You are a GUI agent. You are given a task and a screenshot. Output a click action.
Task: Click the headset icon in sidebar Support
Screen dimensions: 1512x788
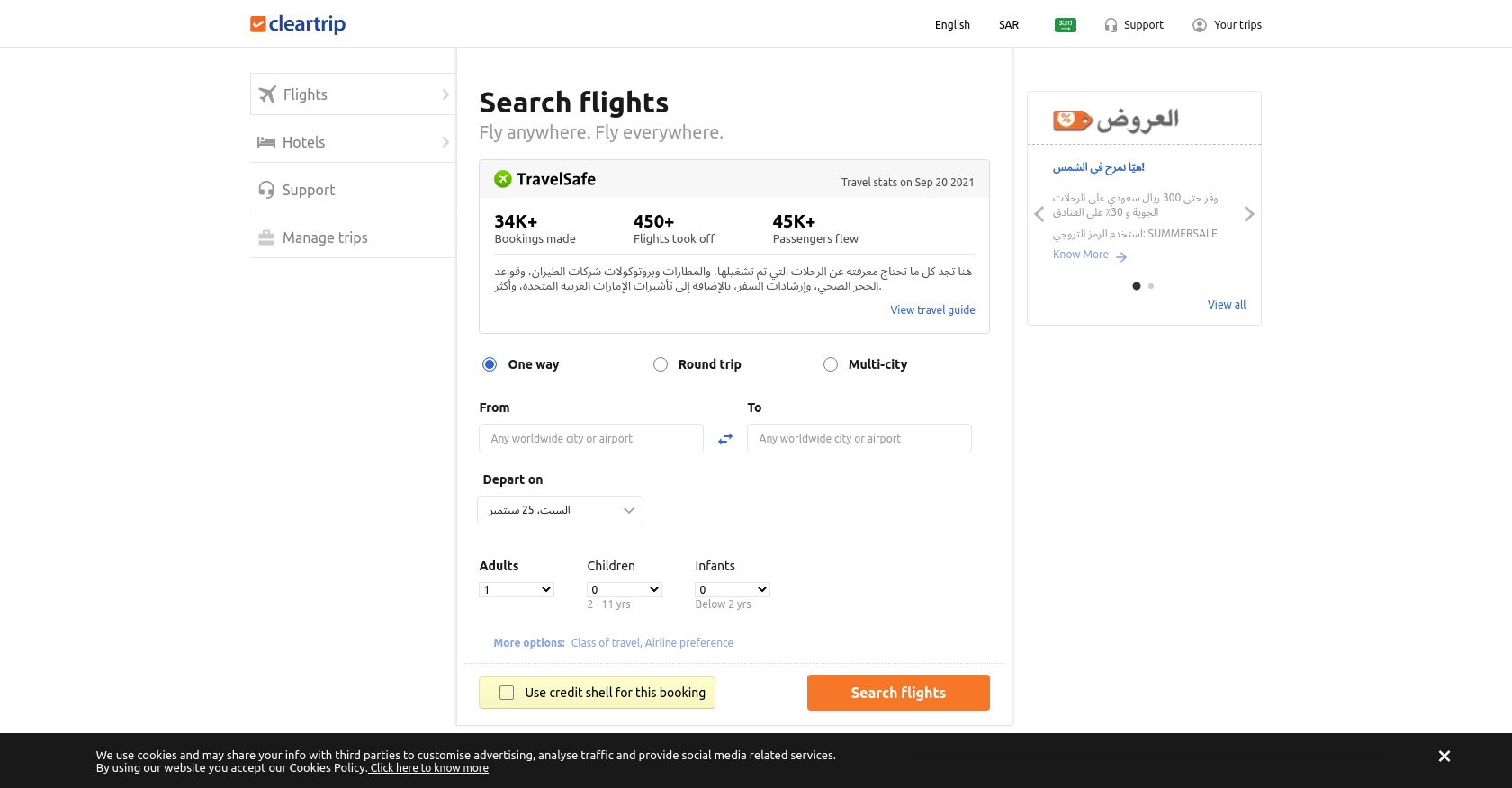point(266,190)
